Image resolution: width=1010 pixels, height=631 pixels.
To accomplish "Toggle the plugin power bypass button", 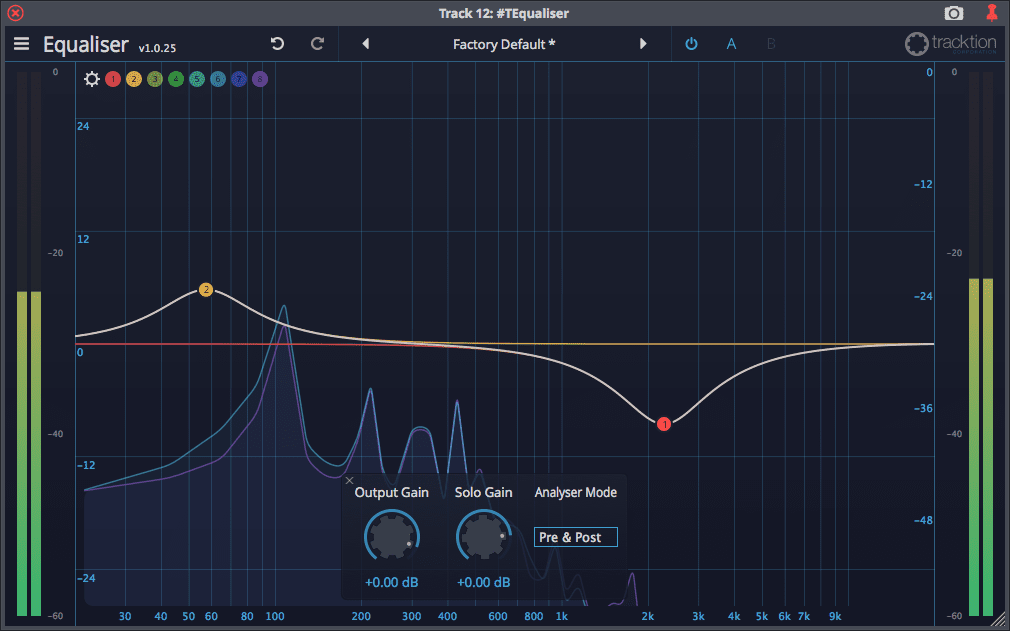I will (x=691, y=44).
